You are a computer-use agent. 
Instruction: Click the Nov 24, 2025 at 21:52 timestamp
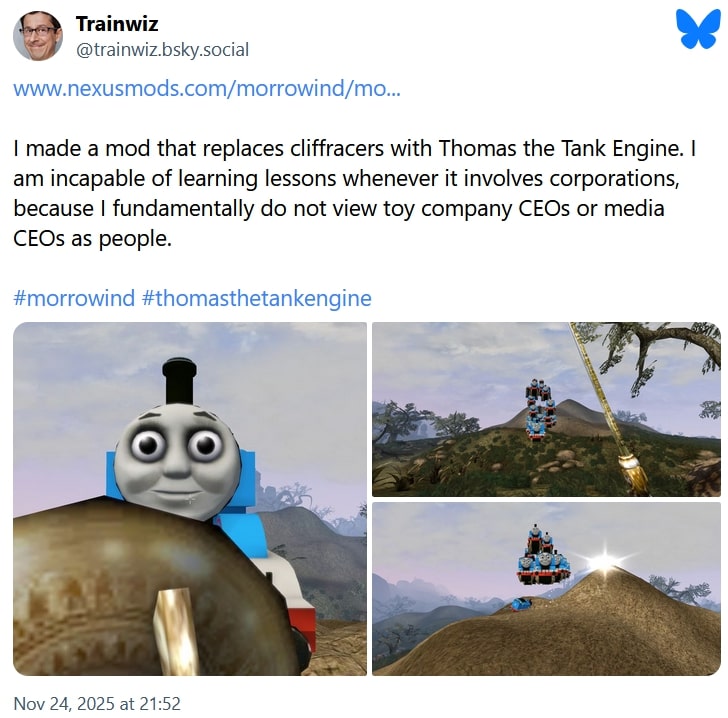[x=97, y=704]
